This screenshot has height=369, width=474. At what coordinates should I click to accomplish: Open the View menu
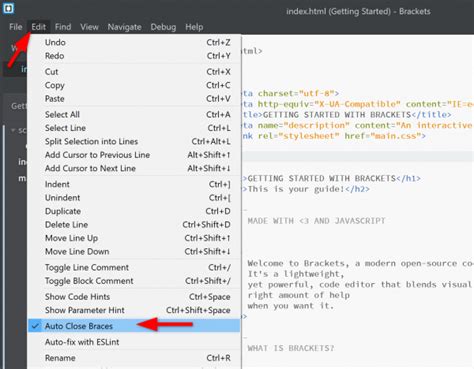(x=89, y=27)
